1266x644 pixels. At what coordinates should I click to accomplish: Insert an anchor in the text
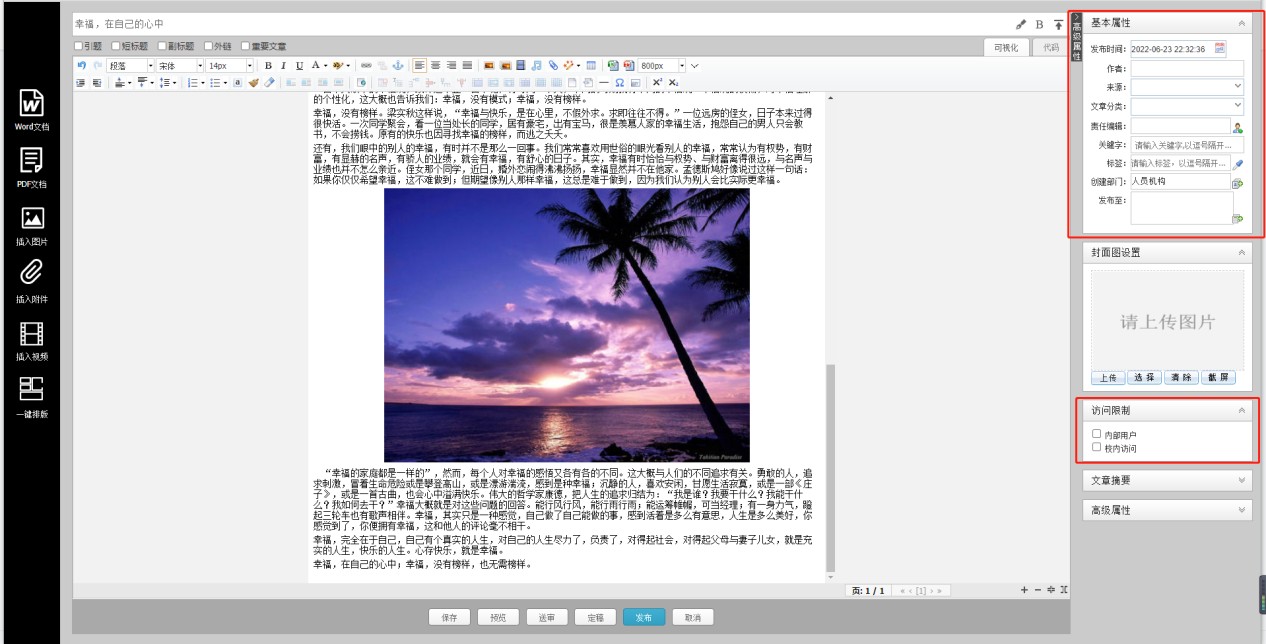coord(398,65)
